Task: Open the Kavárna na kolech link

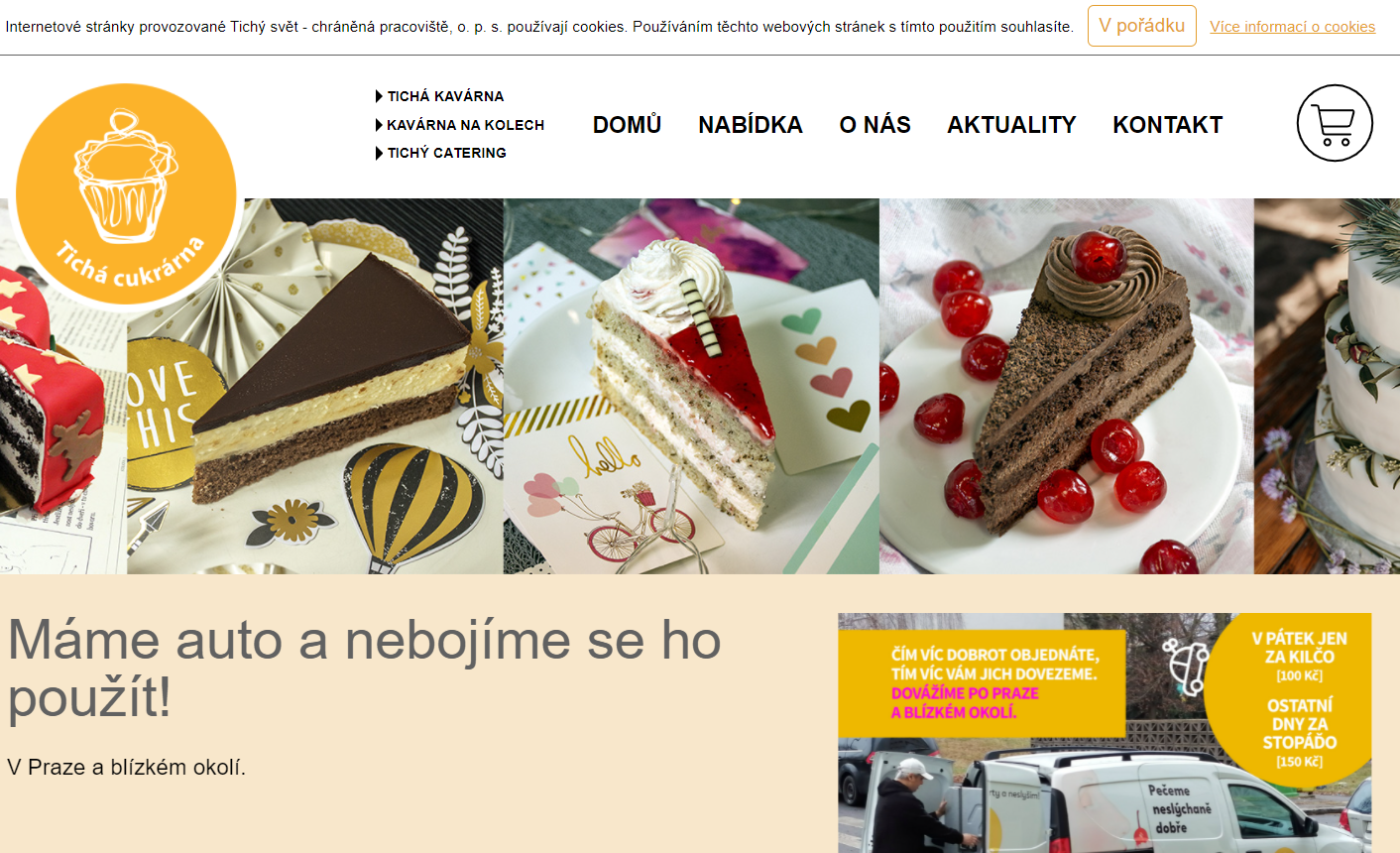Action: click(x=465, y=125)
